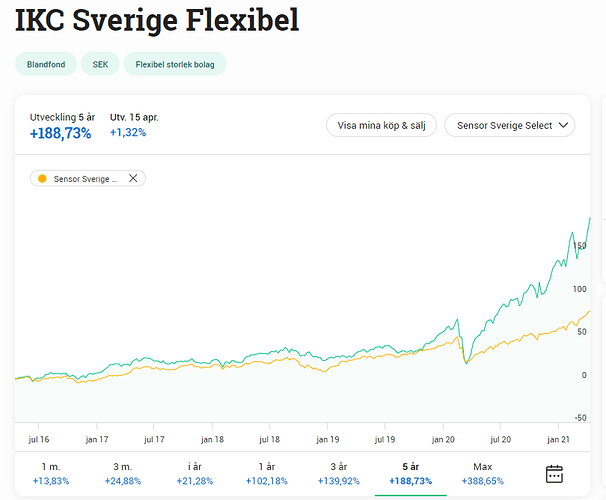The width and height of the screenshot is (606, 500).
Task: Click the jan 21 axis label
Action: pos(558,439)
